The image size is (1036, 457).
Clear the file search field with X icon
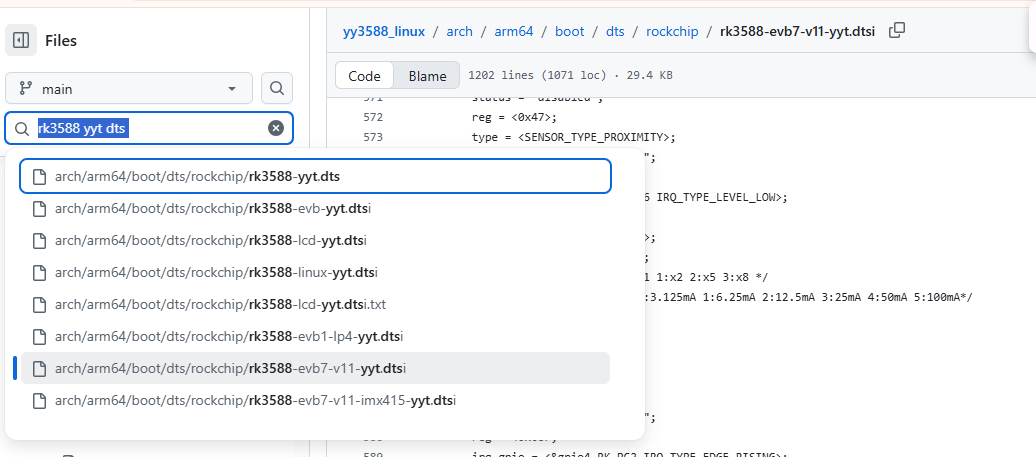pos(276,128)
